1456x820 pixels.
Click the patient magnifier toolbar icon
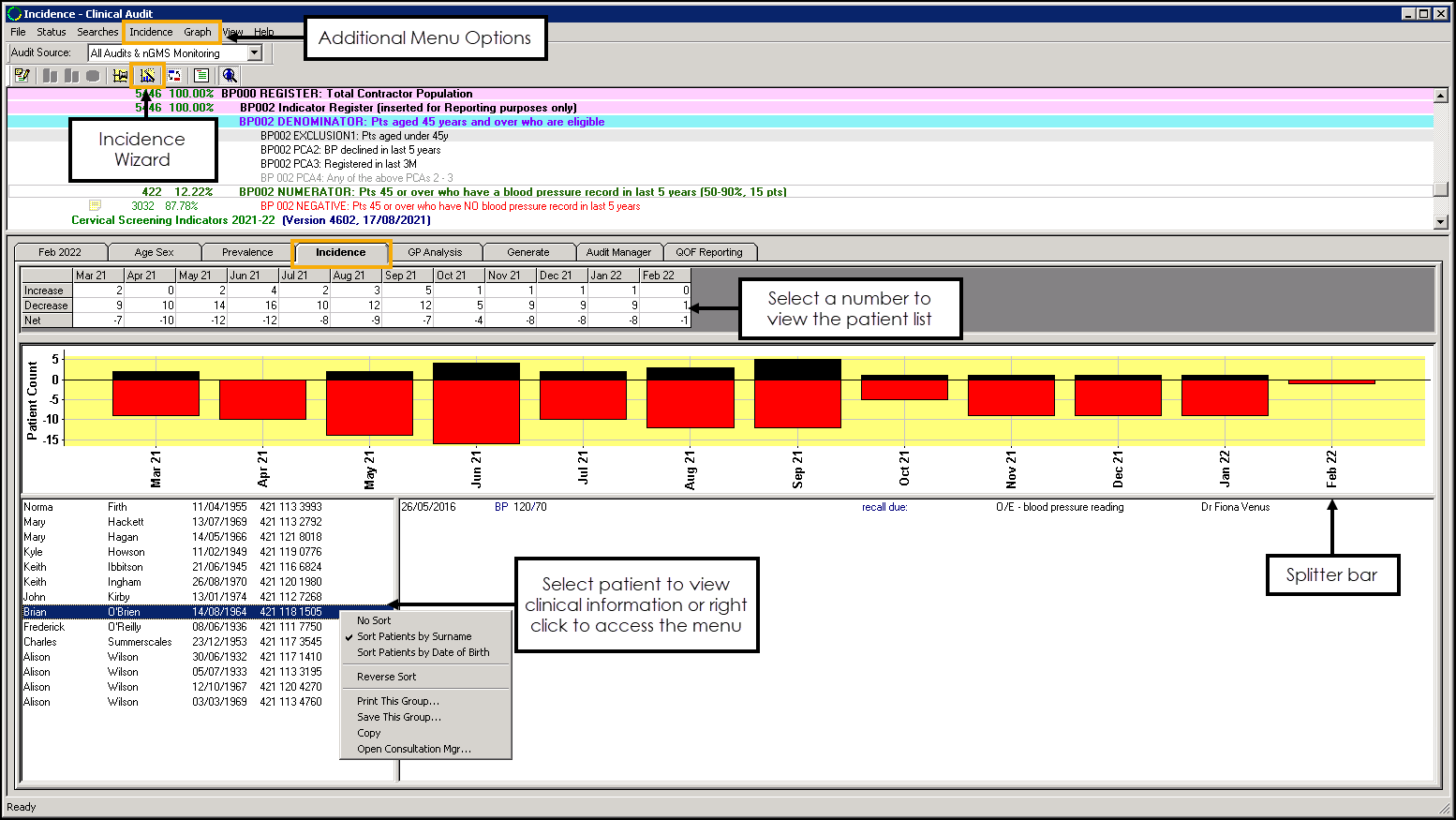click(230, 76)
